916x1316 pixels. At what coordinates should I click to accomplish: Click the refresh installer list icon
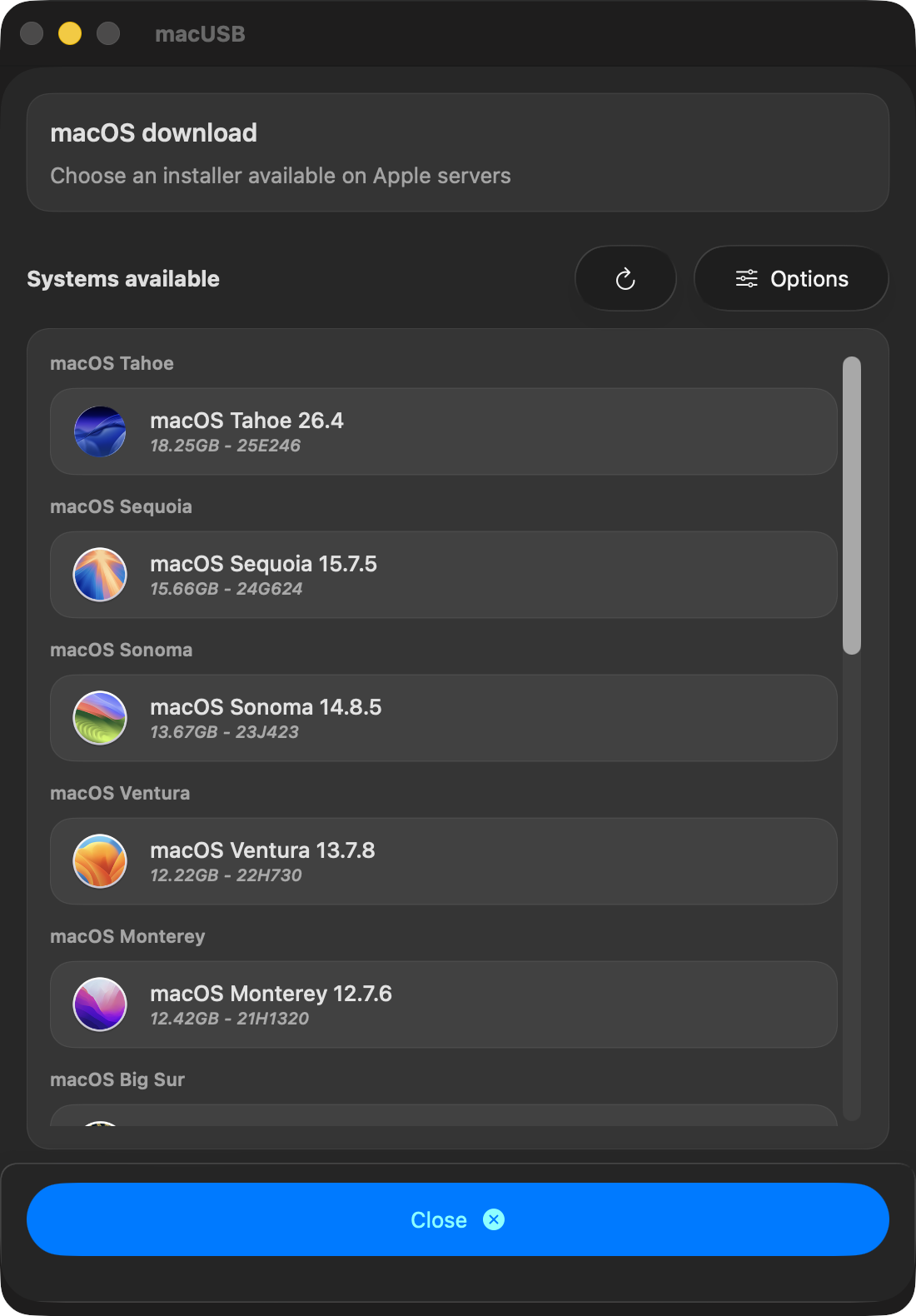pos(625,279)
